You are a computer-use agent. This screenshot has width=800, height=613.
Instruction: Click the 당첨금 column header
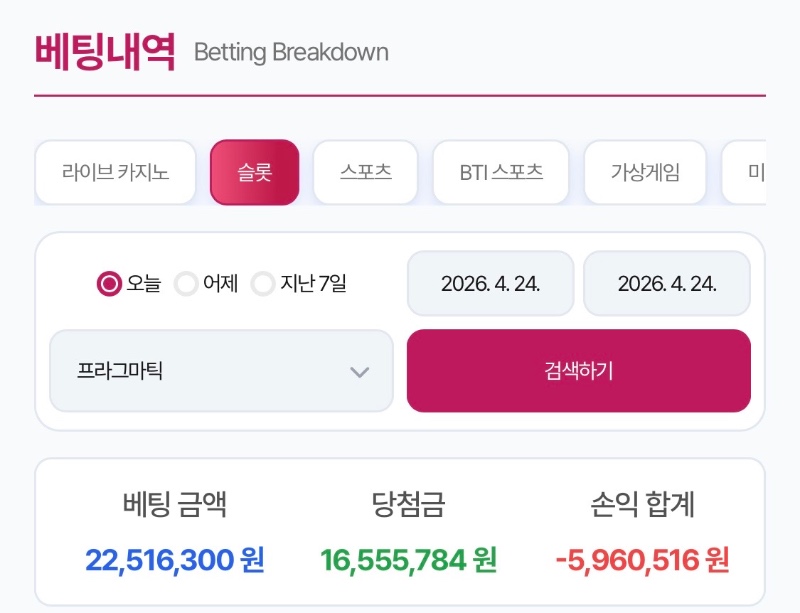[405, 506]
